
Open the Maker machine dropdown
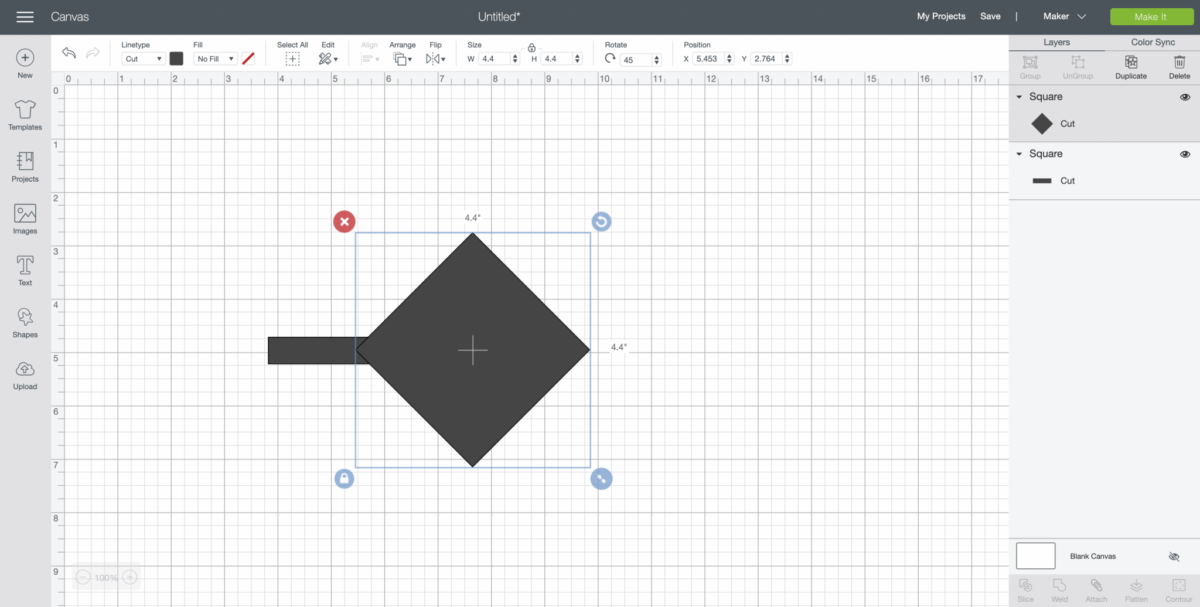point(1064,17)
